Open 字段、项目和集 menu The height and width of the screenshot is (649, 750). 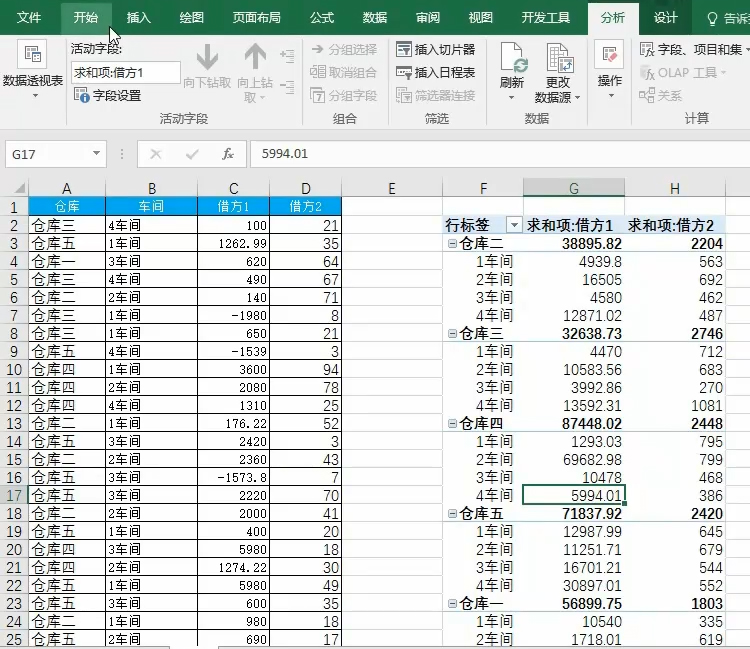tap(694, 50)
